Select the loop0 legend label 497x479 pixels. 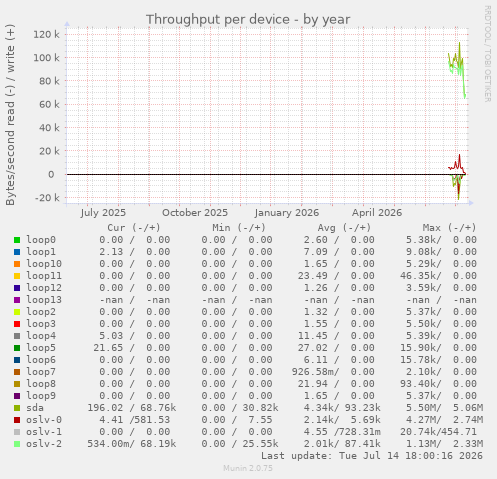click(41, 240)
